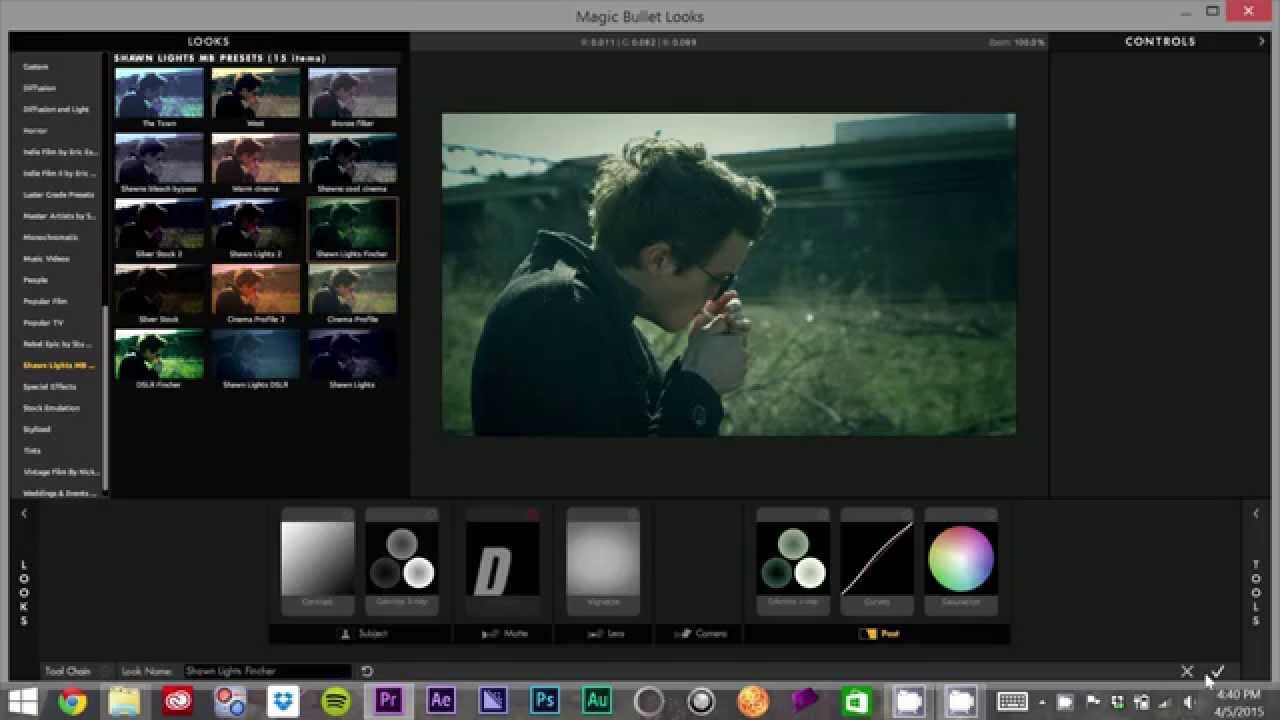Toggle the Contrast tool's enable switch

coord(347,515)
